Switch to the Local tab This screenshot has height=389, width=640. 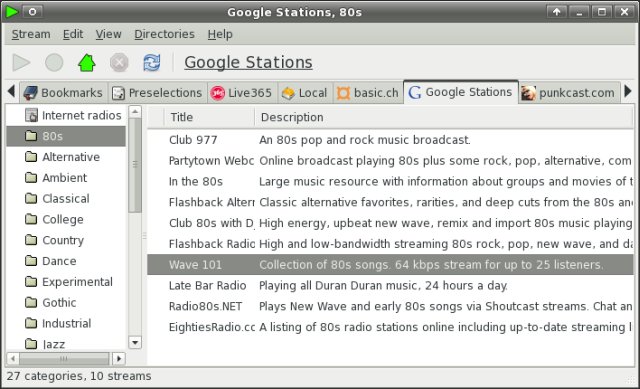[x=305, y=93]
